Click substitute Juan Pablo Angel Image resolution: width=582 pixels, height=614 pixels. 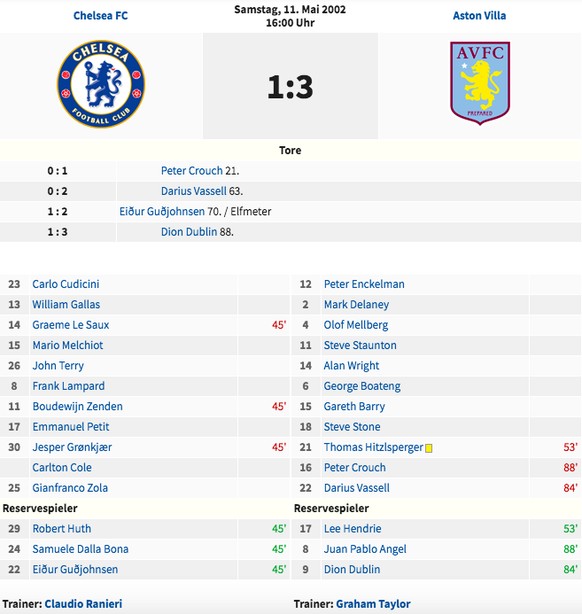click(x=365, y=549)
